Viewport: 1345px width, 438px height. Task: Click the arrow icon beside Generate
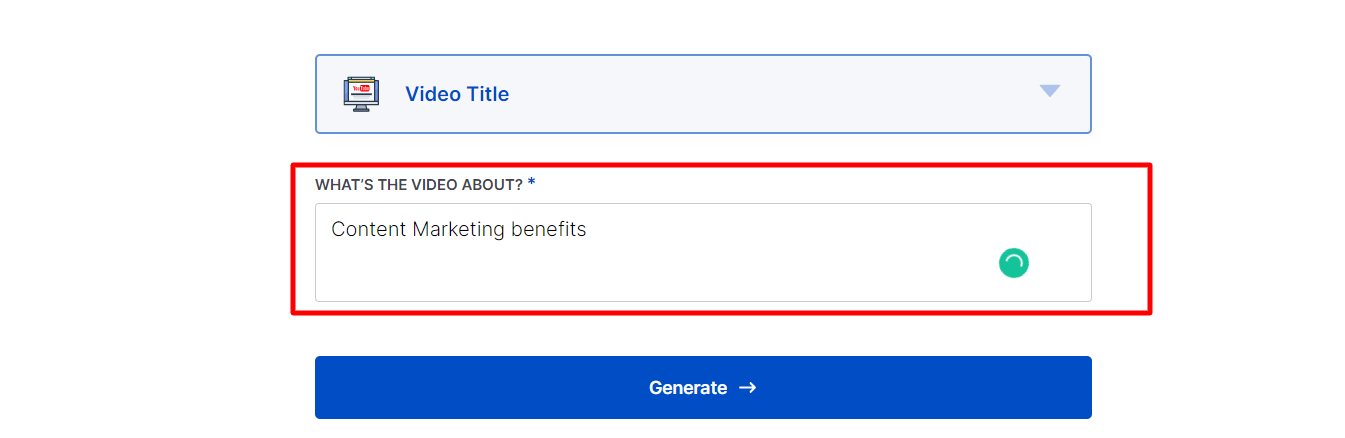coord(747,388)
